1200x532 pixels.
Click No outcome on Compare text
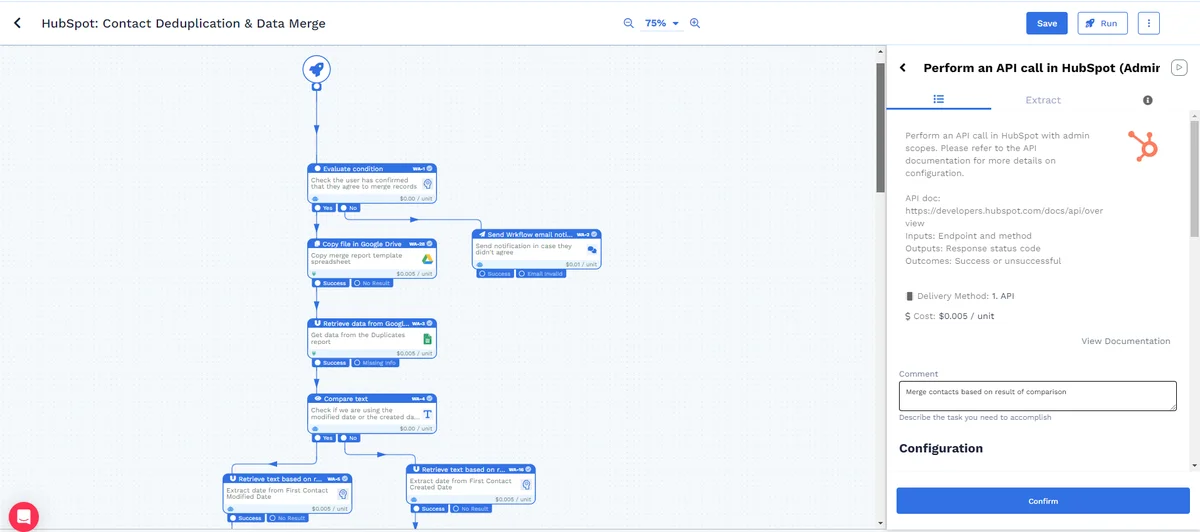pos(349,438)
